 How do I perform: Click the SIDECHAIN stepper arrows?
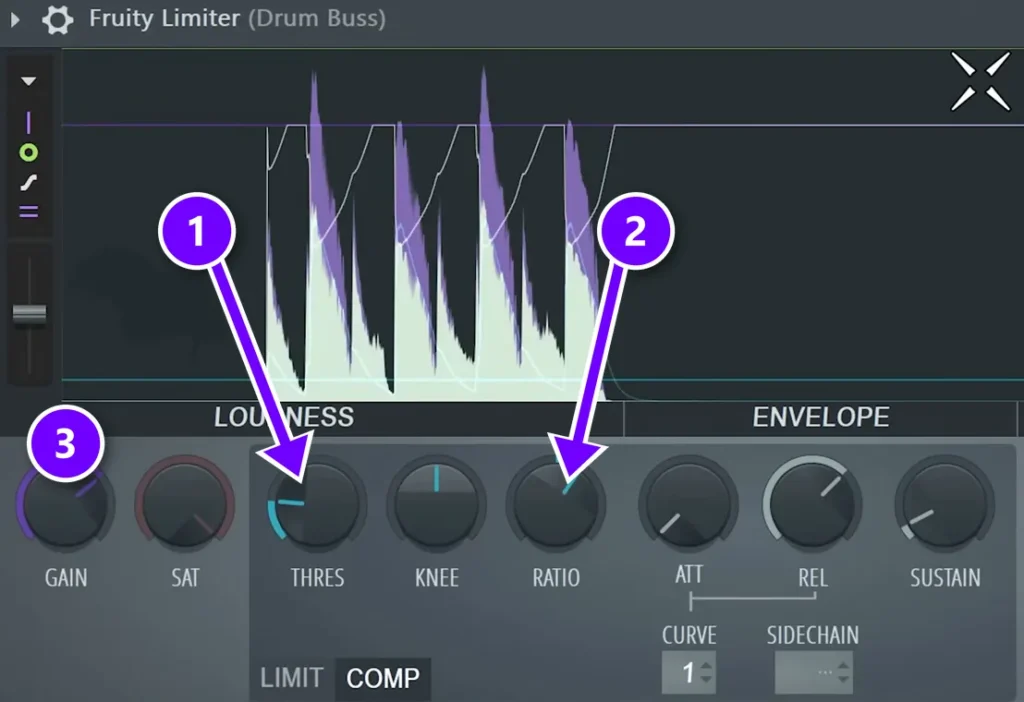[844, 672]
